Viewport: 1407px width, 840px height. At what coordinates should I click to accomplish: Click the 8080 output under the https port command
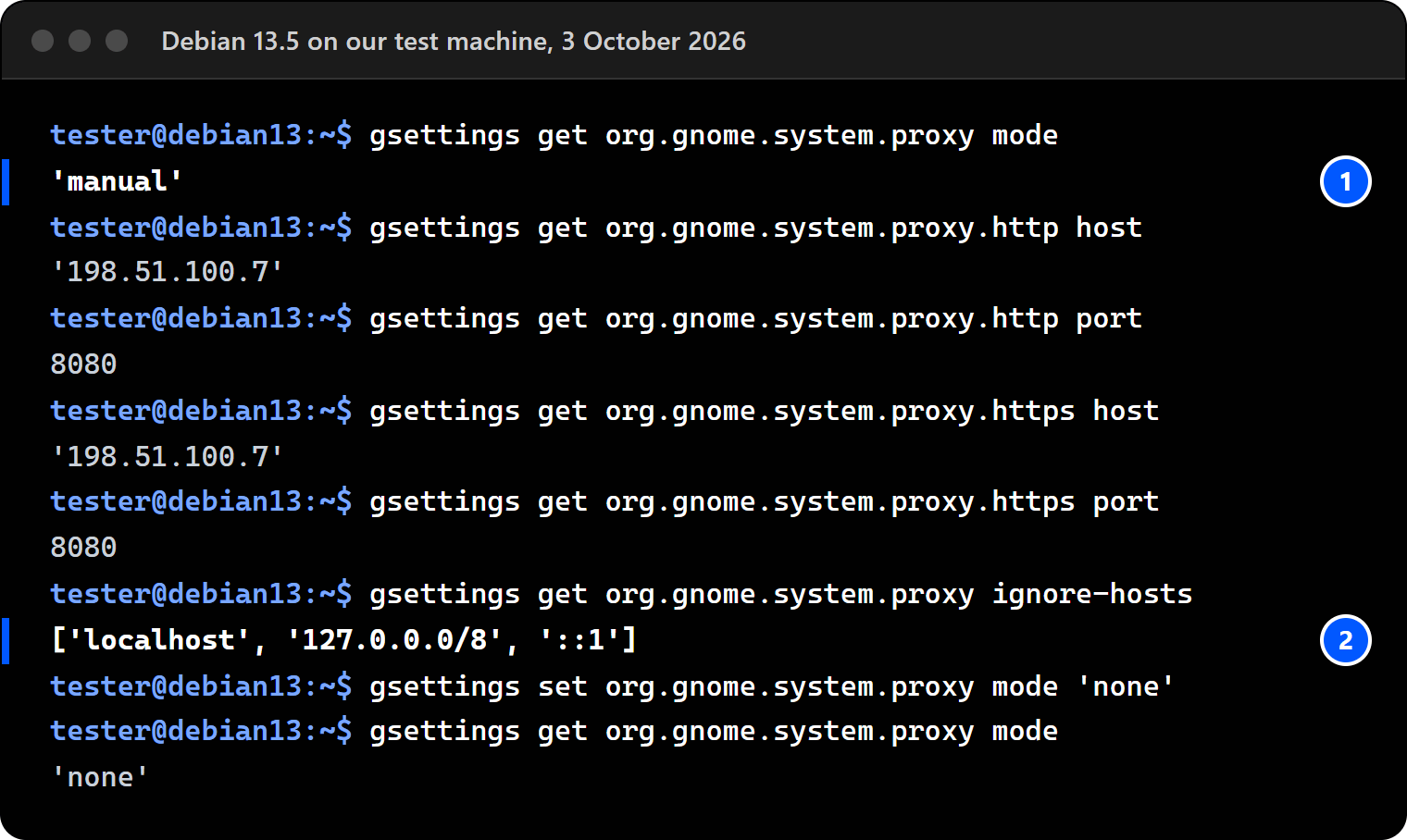click(x=83, y=548)
